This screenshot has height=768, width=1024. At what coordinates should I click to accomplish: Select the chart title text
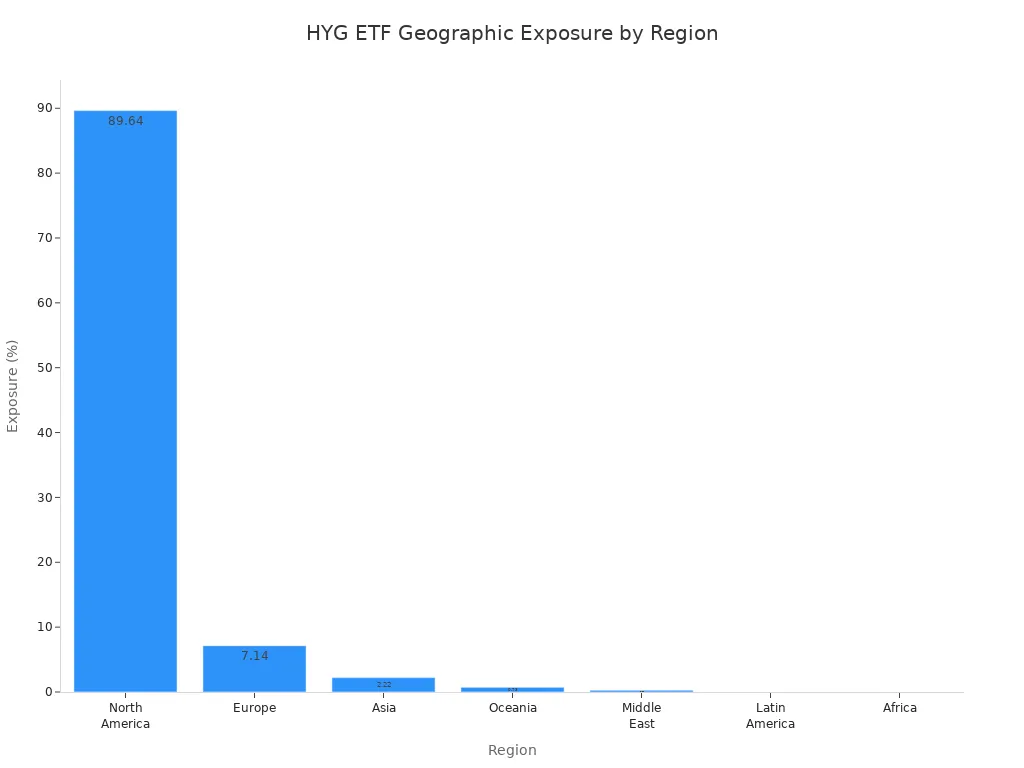tap(512, 33)
